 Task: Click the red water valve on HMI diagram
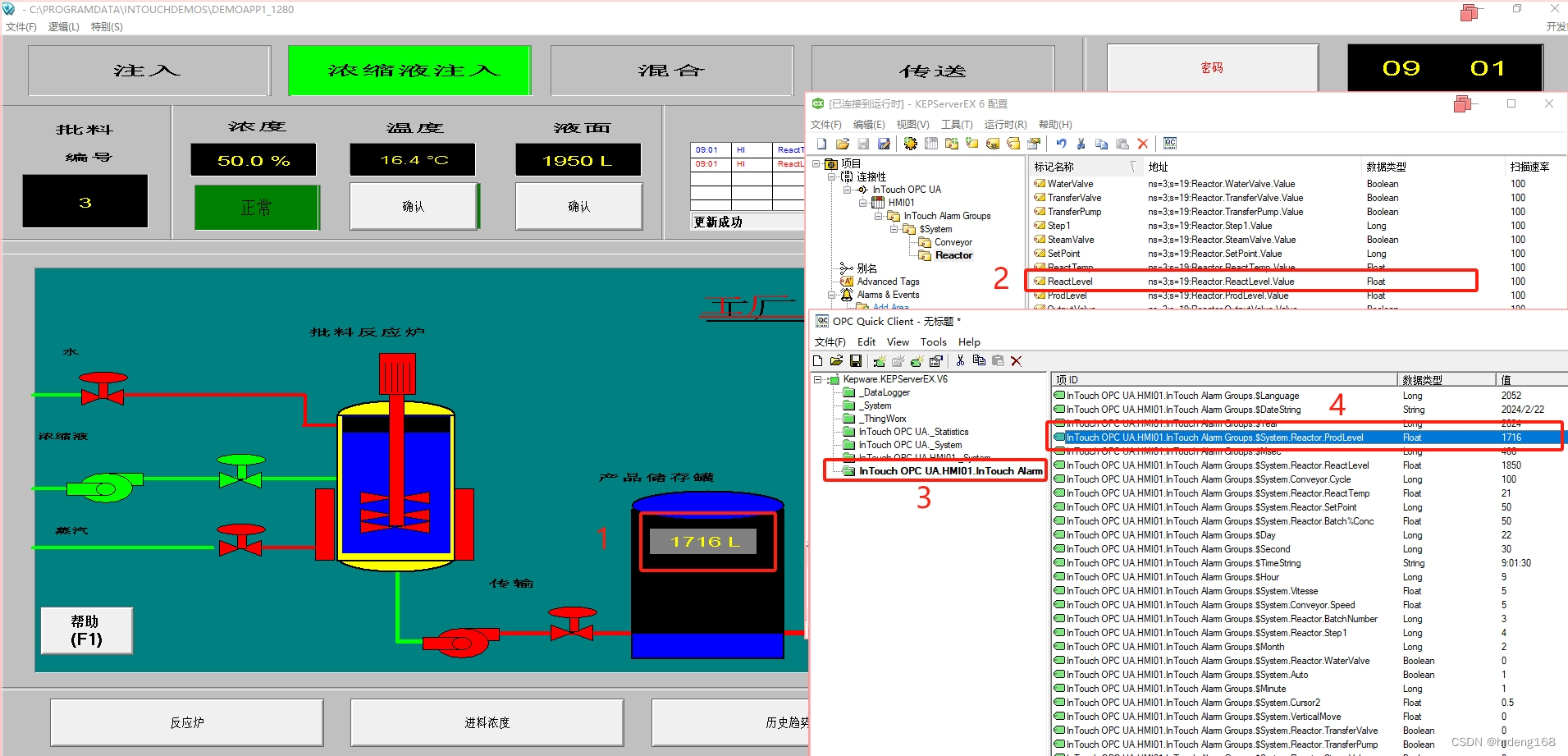(103, 388)
